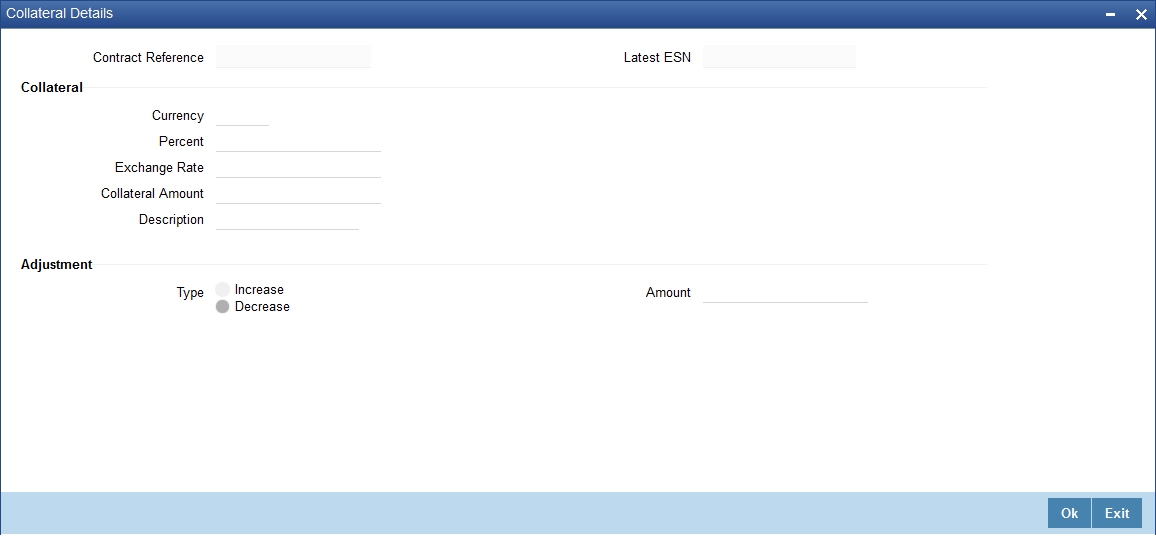Select the Increase adjustment type
Screen dimensions: 1156x541
[x=222, y=290]
